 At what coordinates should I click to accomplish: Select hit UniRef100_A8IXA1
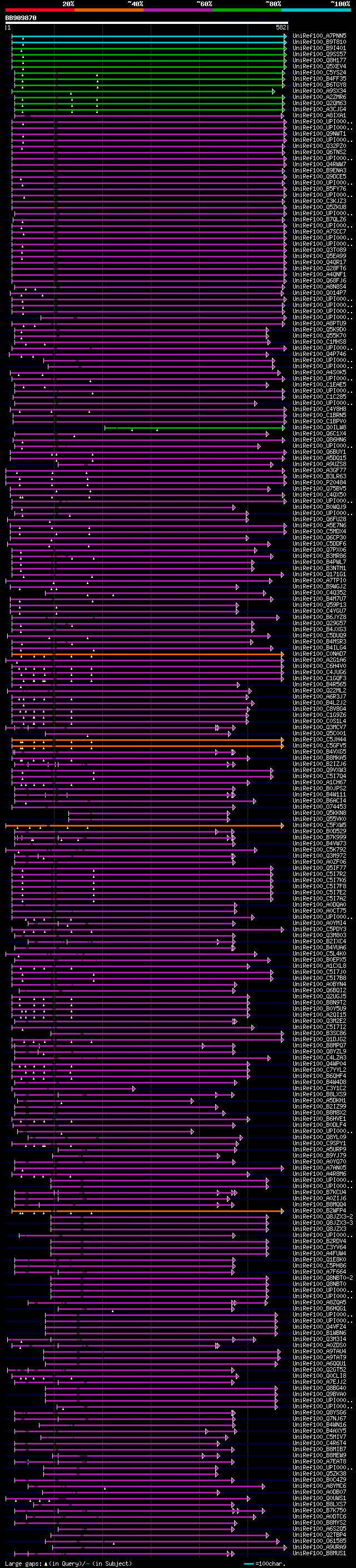[x=319, y=115]
